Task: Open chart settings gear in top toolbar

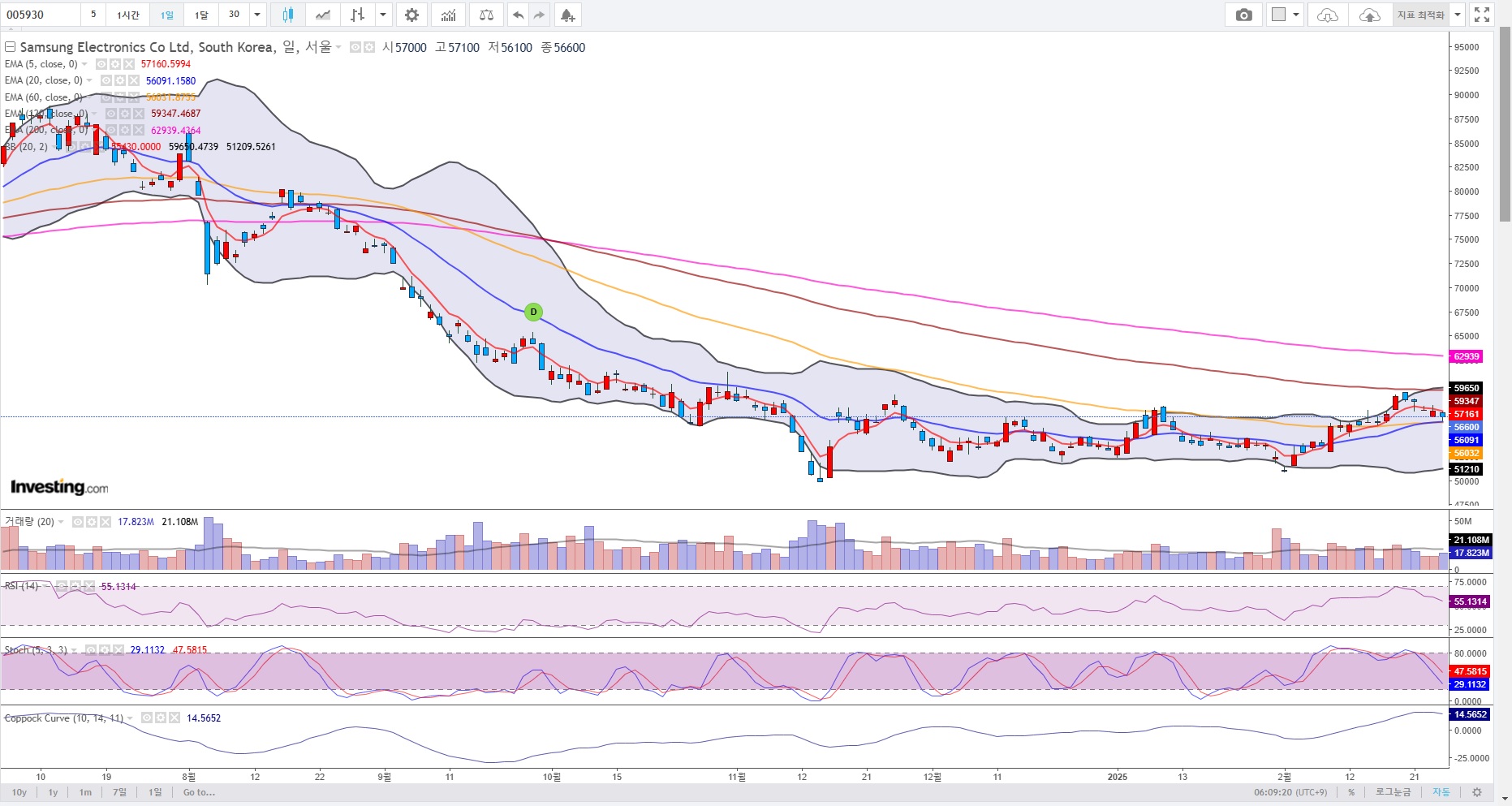Action: (x=412, y=15)
